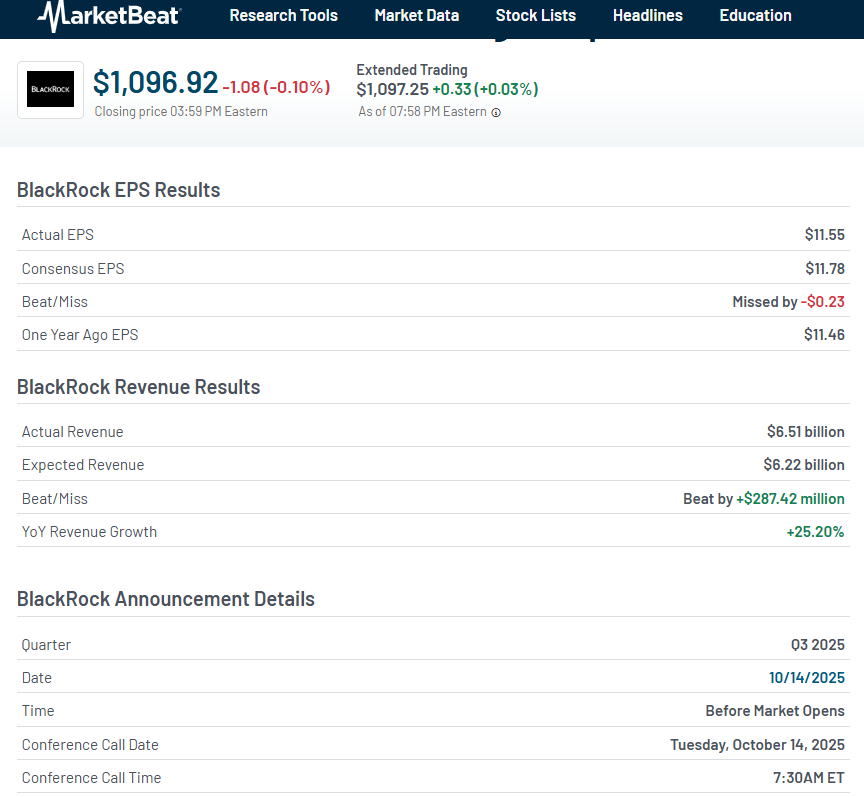864x797 pixels.
Task: Open the Headlines menu
Action: pyautogui.click(x=647, y=15)
